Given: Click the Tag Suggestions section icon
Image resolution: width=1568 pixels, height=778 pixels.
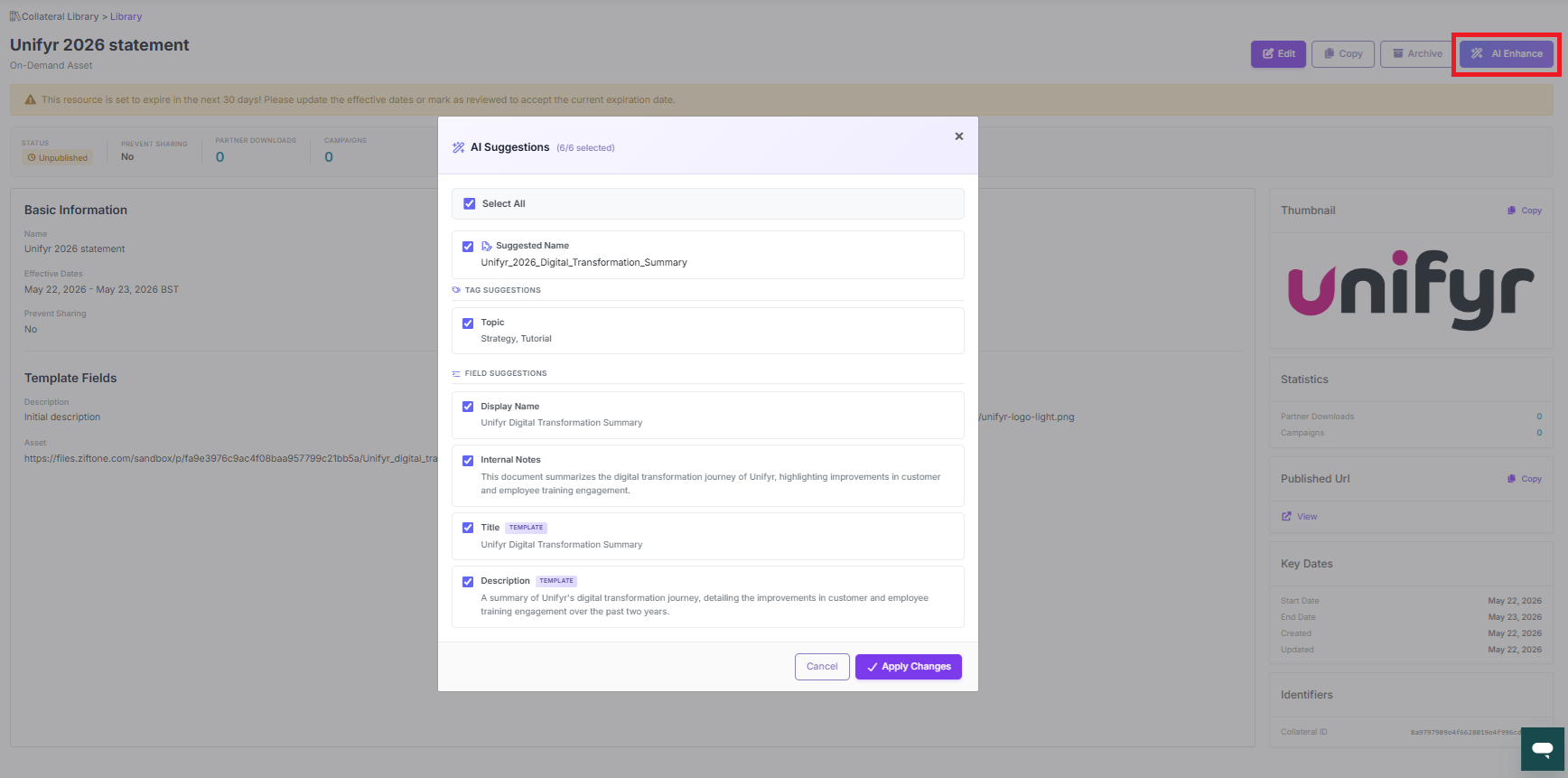Looking at the screenshot, I should coord(456,290).
